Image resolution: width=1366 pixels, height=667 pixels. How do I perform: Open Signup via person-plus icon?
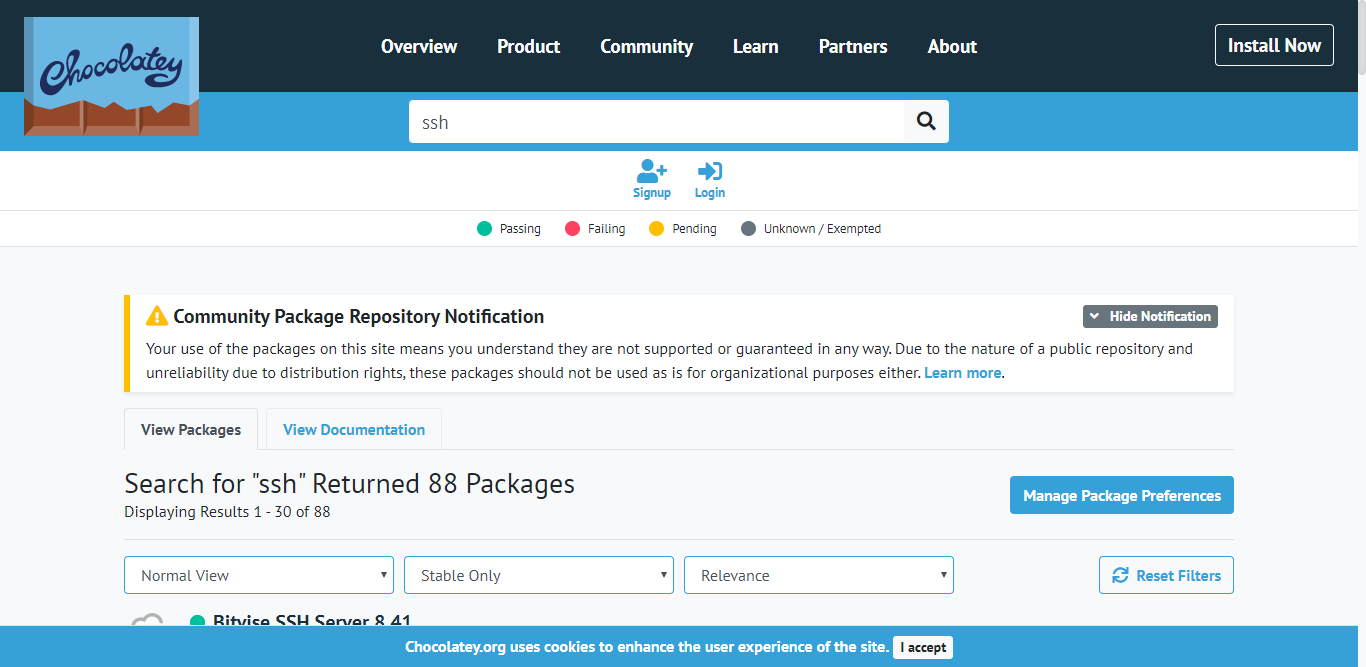[652, 171]
